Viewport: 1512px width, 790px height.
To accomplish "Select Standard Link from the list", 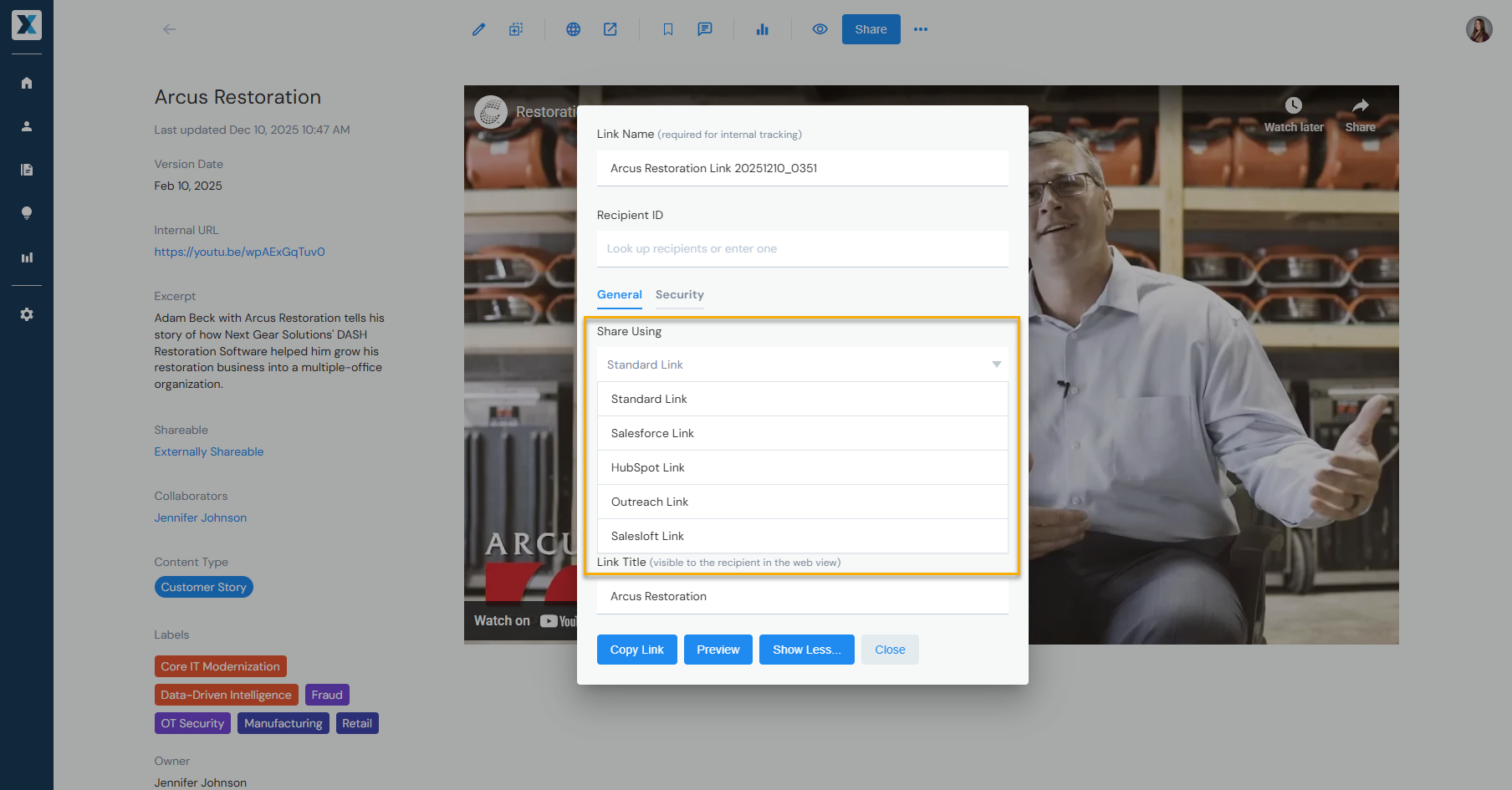I will click(803, 400).
